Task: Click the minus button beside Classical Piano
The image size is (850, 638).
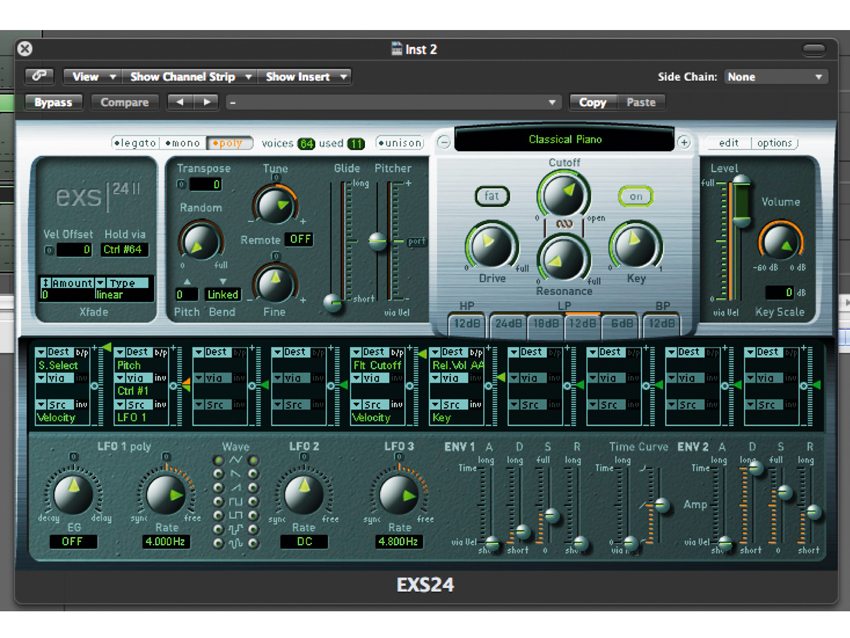Action: (x=444, y=143)
